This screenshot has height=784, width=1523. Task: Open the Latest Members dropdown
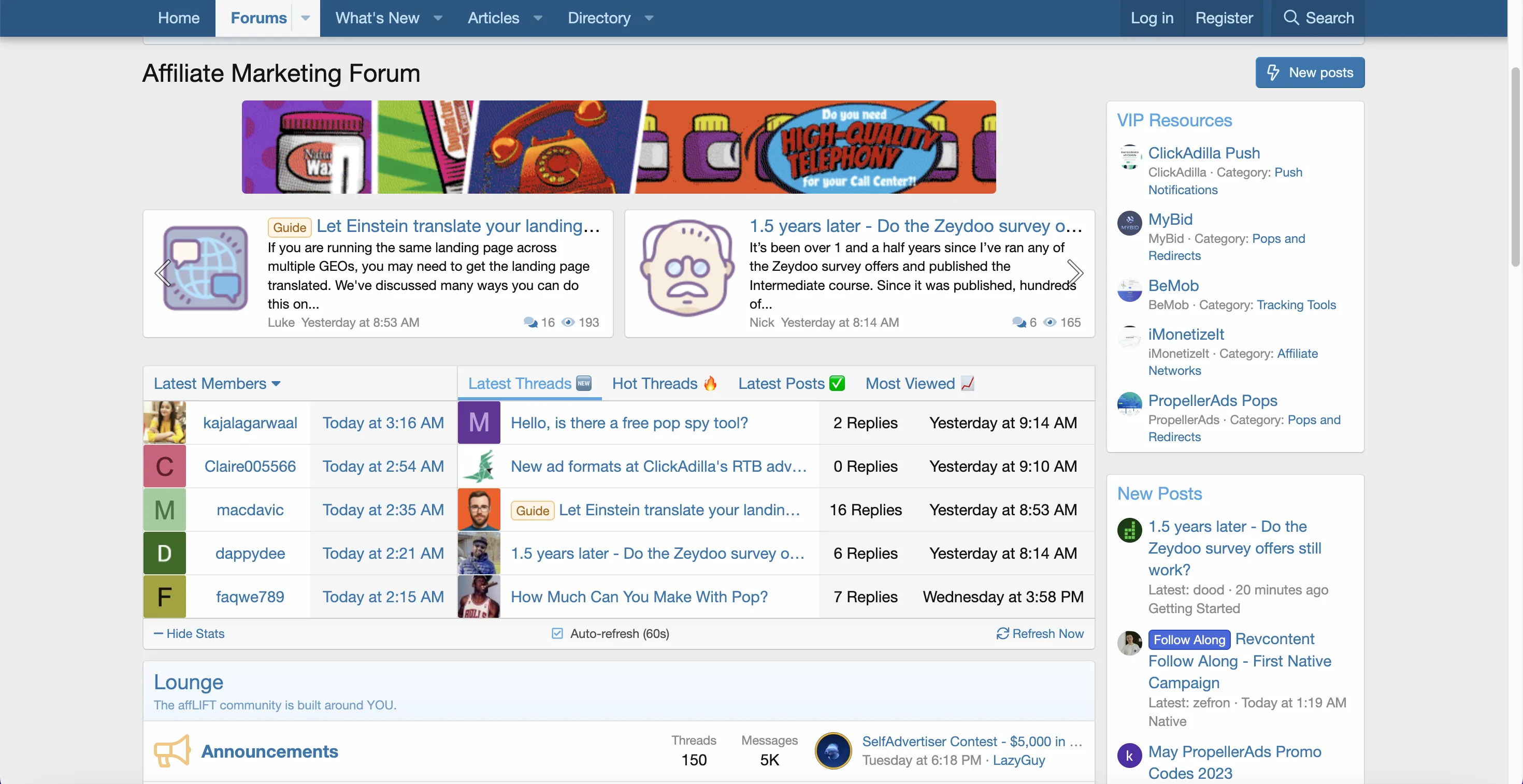[x=217, y=383]
